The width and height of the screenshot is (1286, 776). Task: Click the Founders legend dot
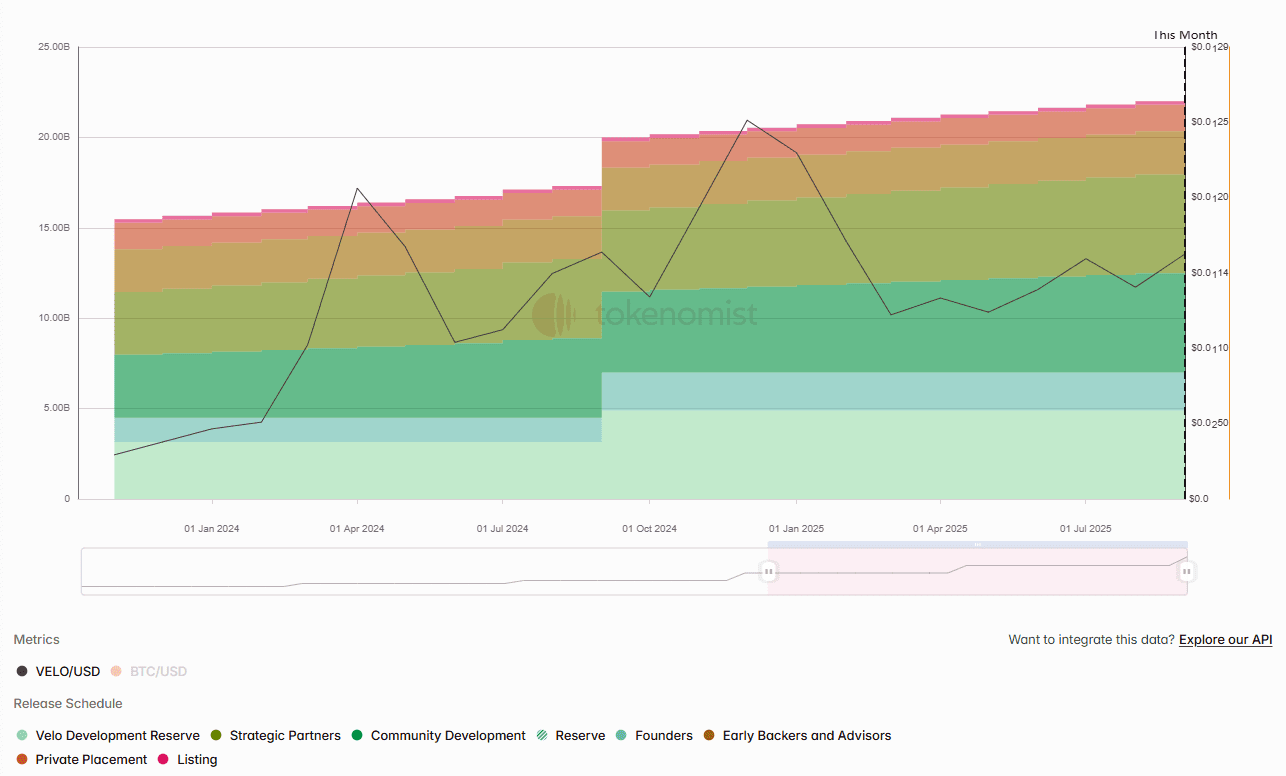click(x=622, y=735)
